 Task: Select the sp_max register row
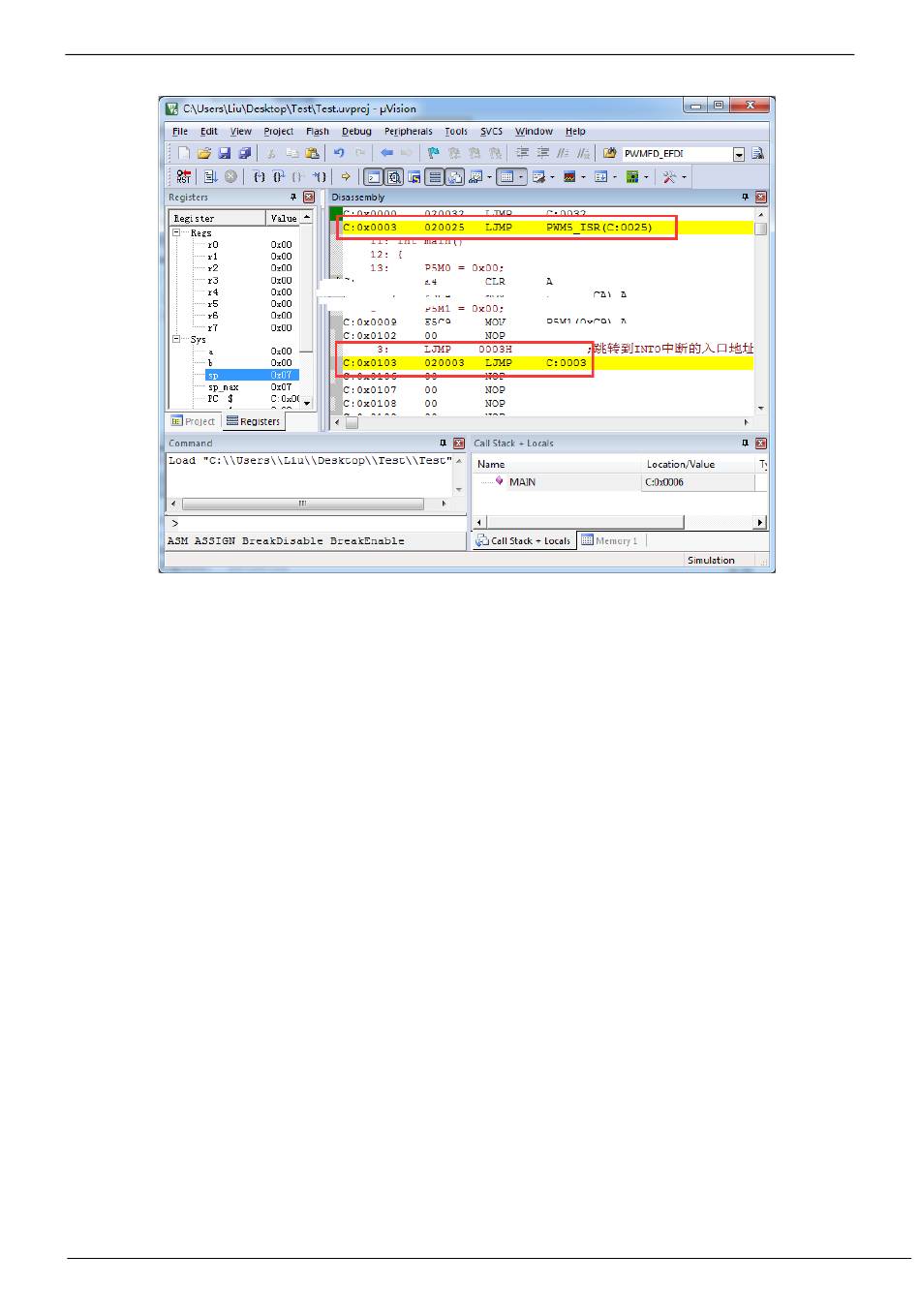(252, 386)
